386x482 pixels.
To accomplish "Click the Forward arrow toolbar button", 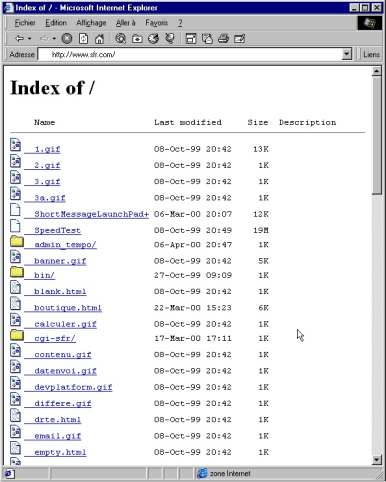I will [x=44, y=39].
